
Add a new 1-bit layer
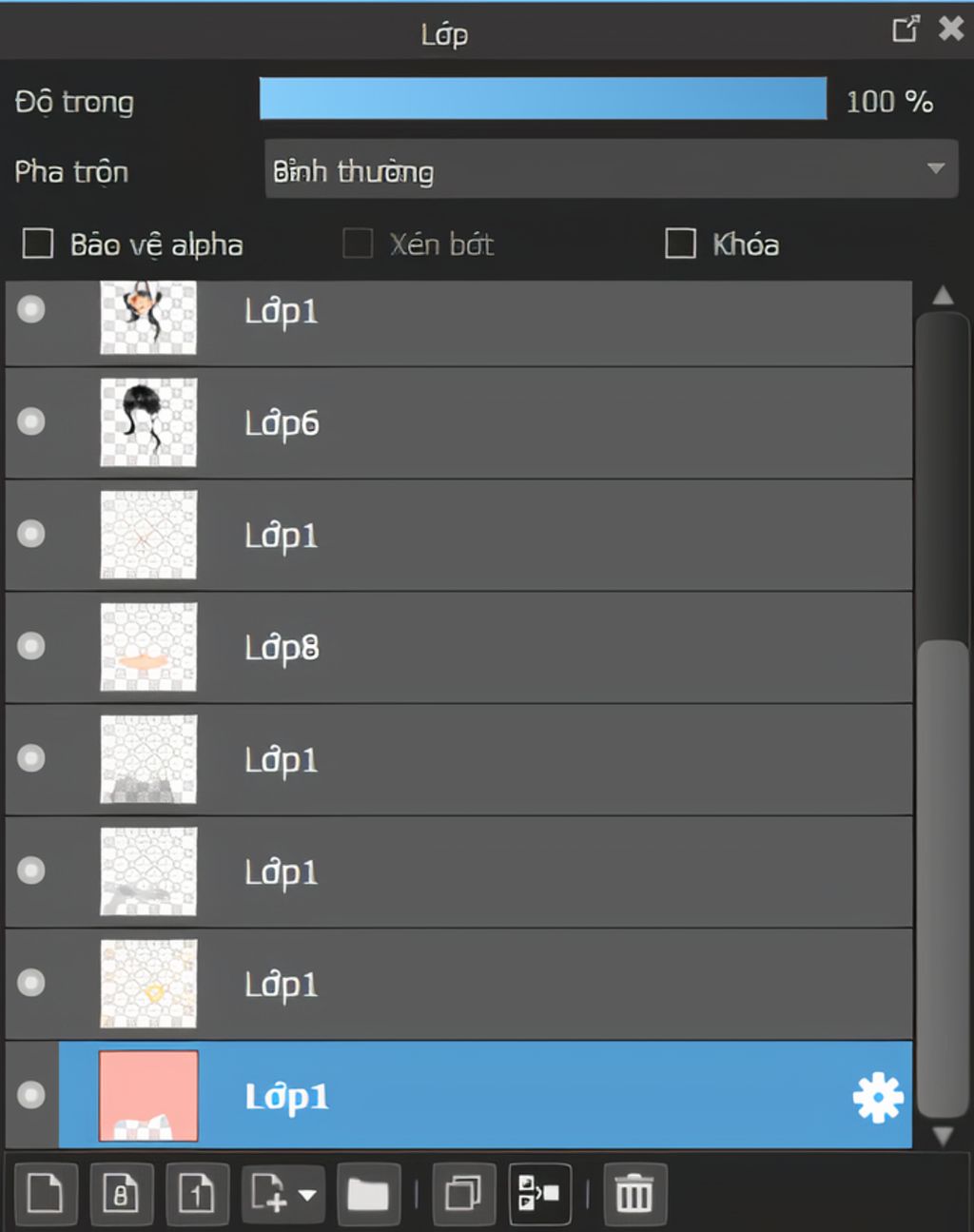point(197,1193)
